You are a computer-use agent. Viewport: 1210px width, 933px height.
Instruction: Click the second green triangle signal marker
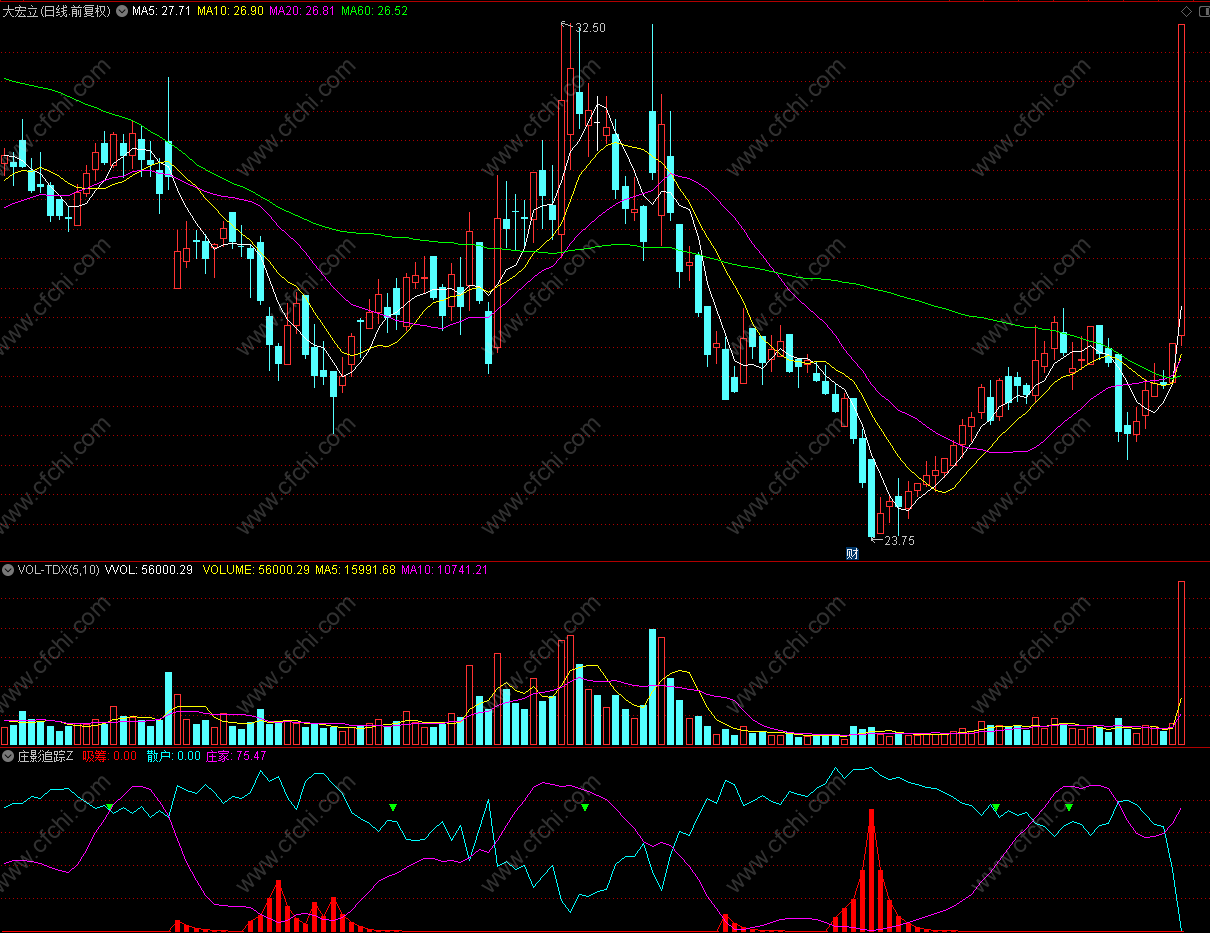click(393, 806)
